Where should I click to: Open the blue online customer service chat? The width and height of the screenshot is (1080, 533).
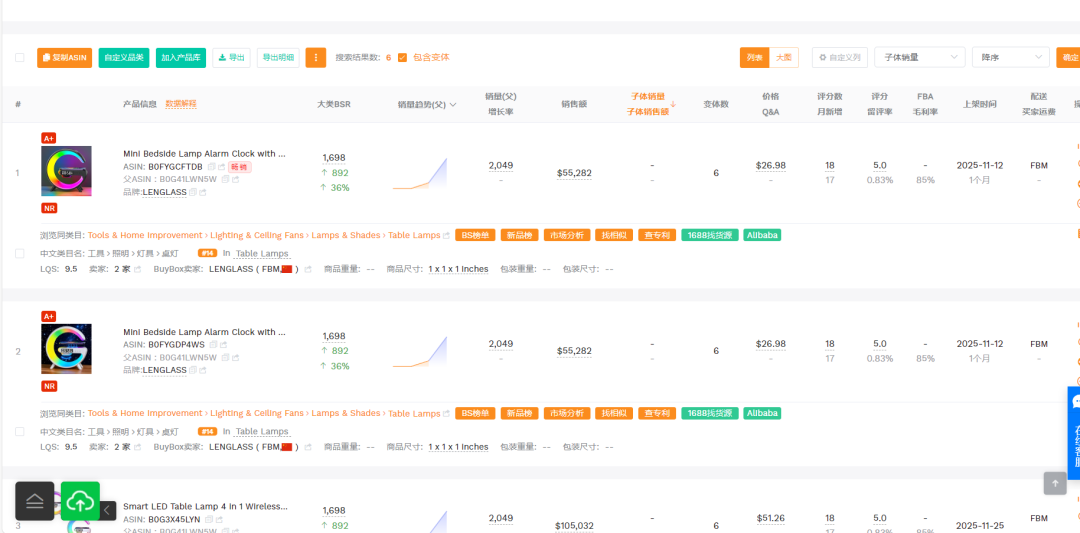pyautogui.click(x=1074, y=432)
